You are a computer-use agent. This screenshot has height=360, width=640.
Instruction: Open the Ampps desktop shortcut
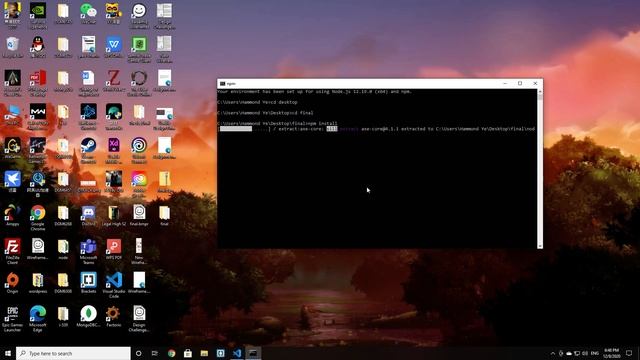12,216
